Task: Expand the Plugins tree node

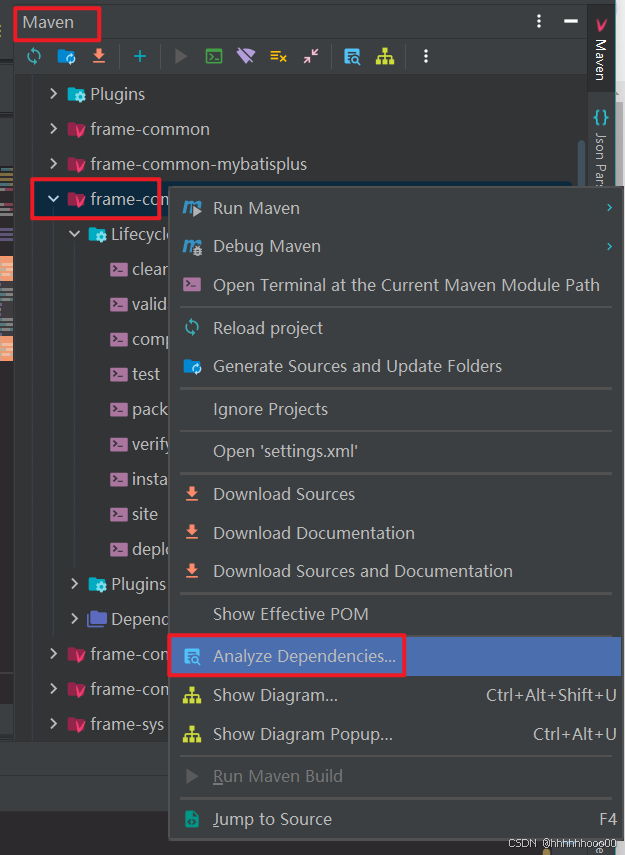Action: (52, 94)
